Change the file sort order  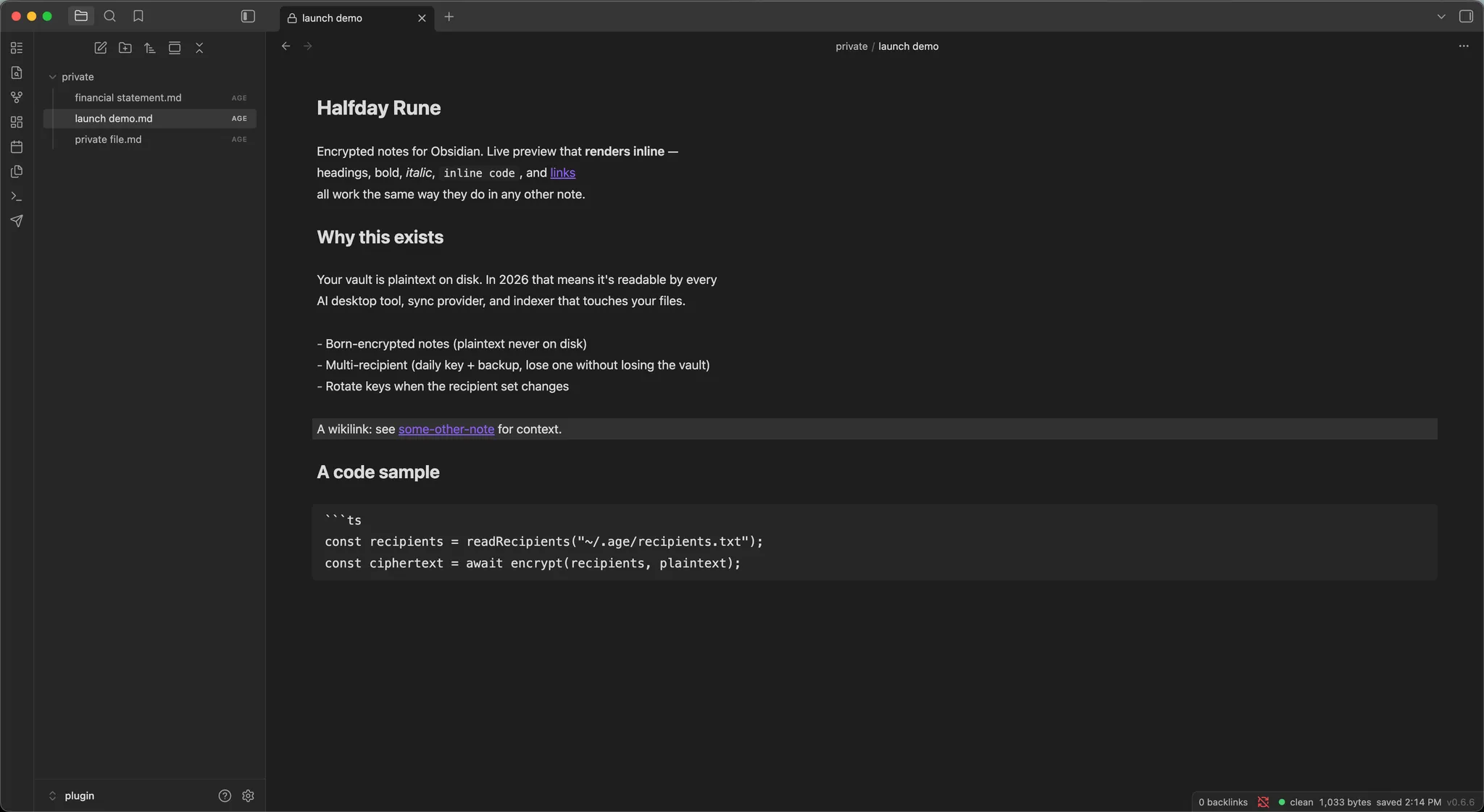click(150, 48)
